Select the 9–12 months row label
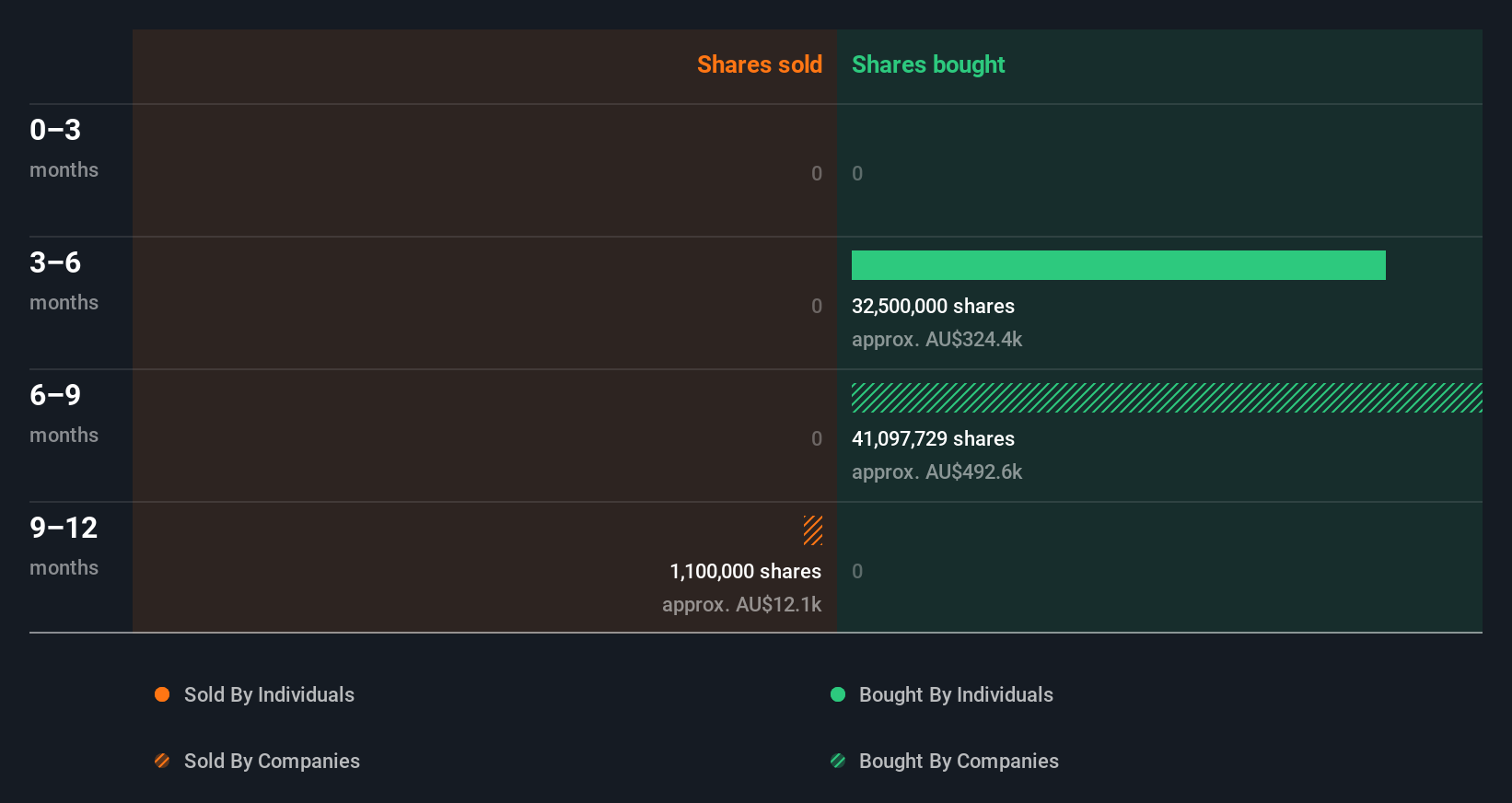The width and height of the screenshot is (1512, 803). [64, 546]
